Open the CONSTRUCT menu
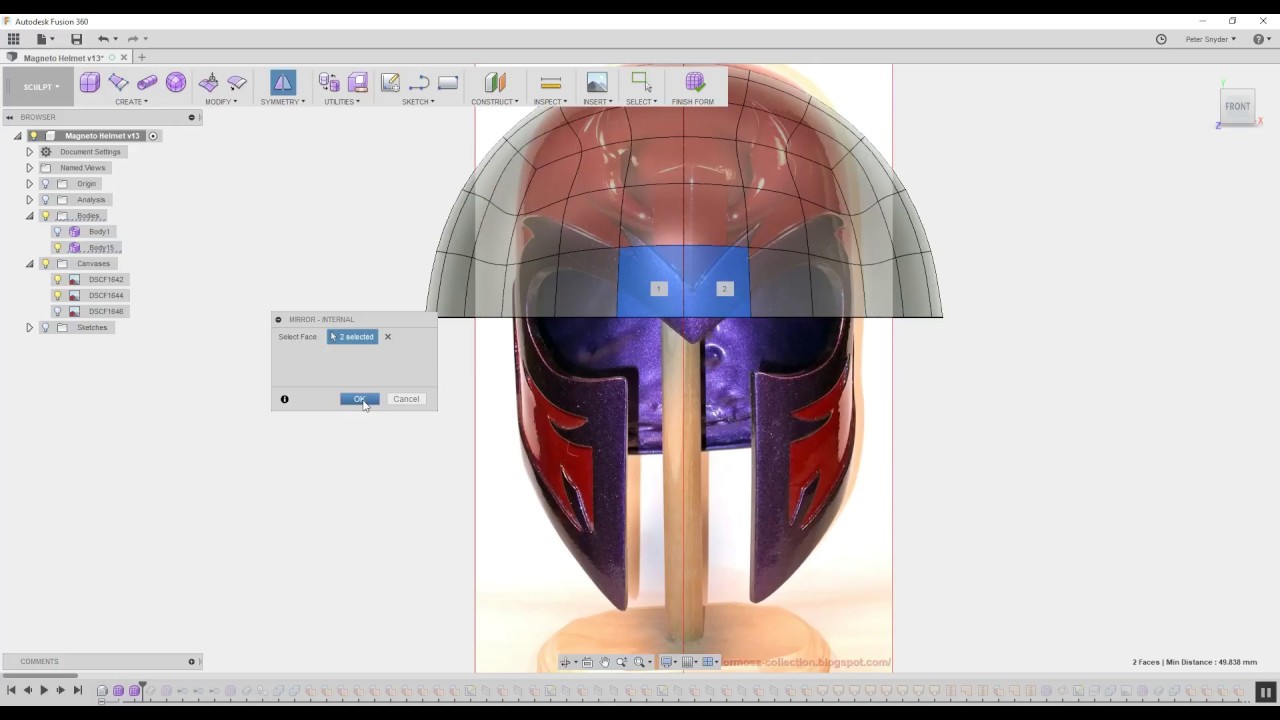 tap(494, 102)
